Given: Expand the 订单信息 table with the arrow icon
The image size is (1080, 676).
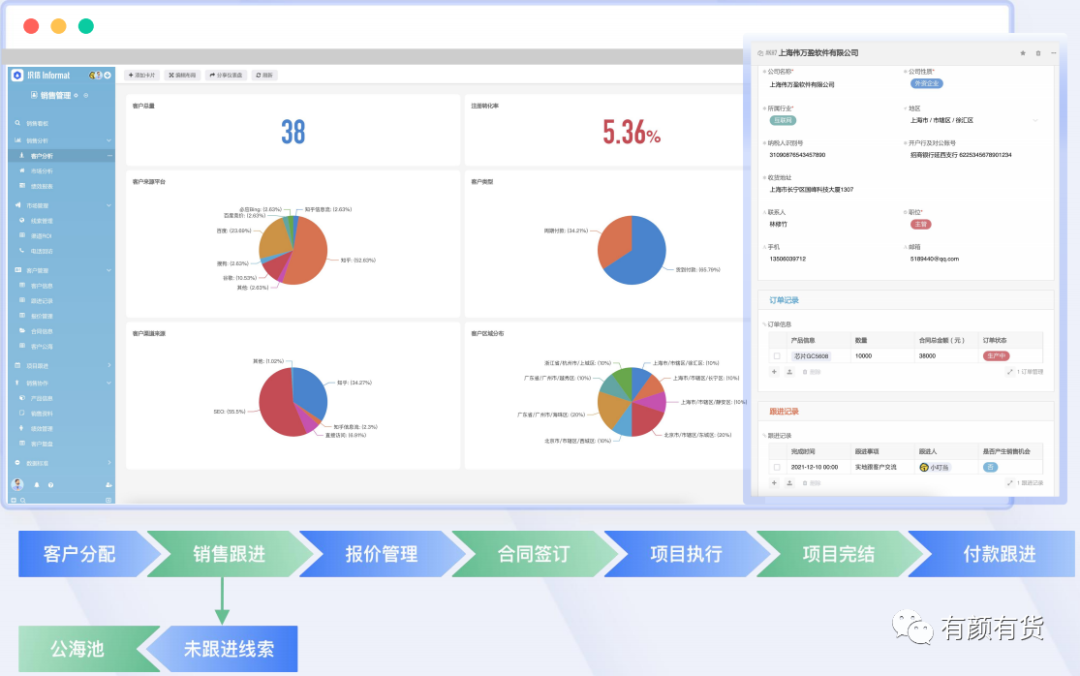Looking at the screenshot, I should (1010, 372).
